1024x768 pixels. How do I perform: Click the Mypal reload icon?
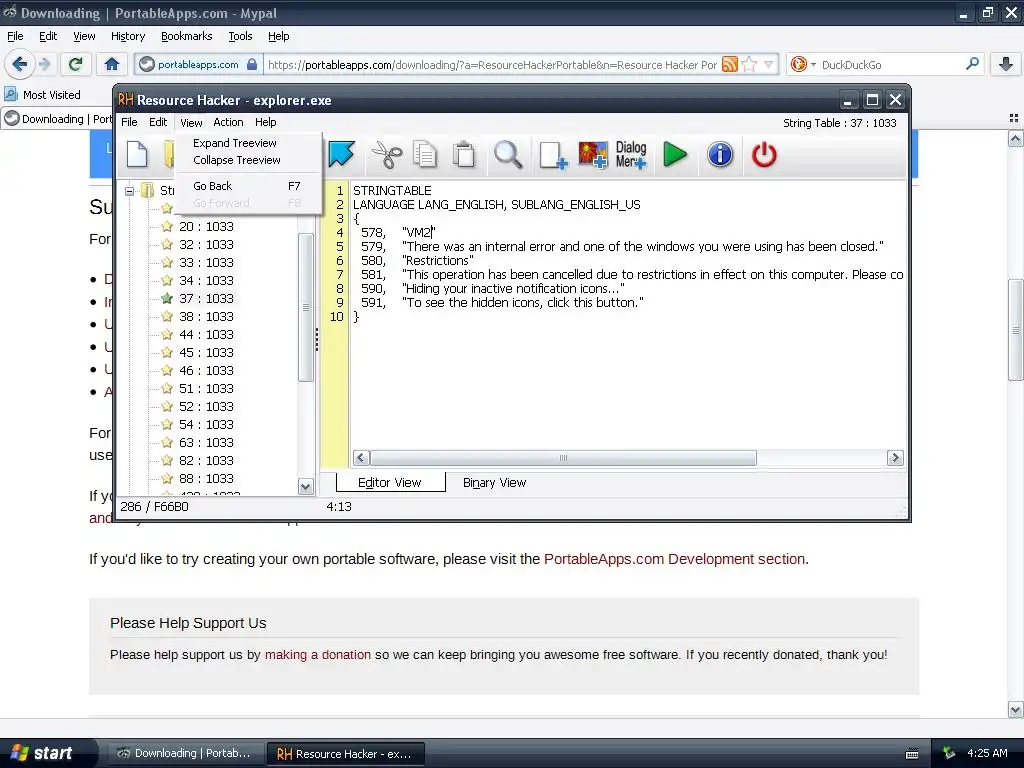pos(76,64)
